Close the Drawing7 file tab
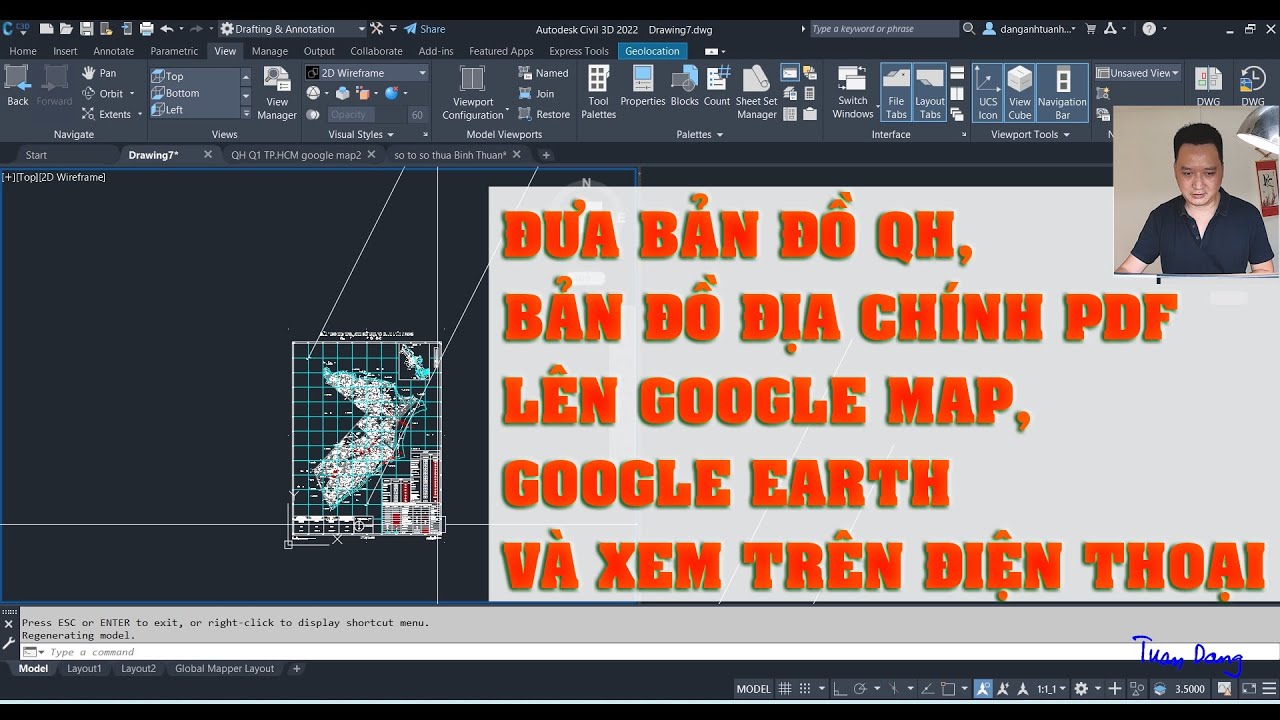Screen dimensions: 1280x720 [x=208, y=155]
